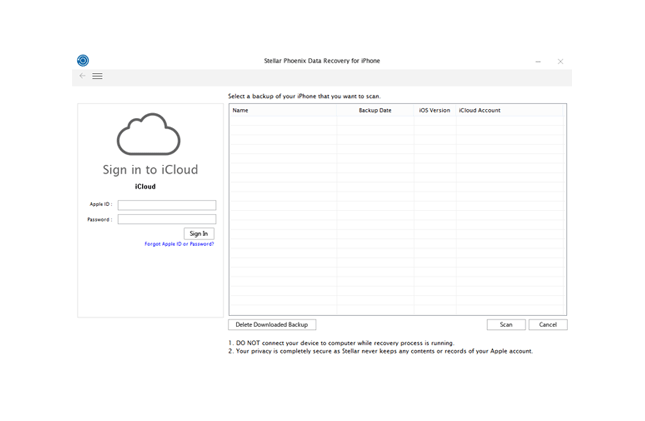Click the 'DO NOT connect your device' note
Screen dimensions: 645x421
[341, 343]
